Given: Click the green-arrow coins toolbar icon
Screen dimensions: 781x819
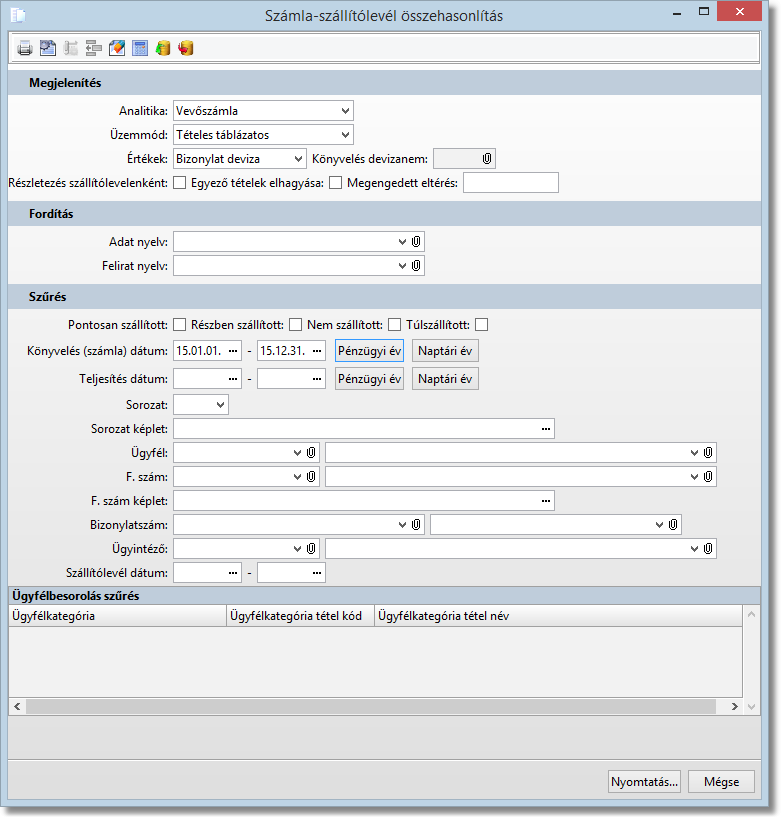Looking at the screenshot, I should [163, 48].
